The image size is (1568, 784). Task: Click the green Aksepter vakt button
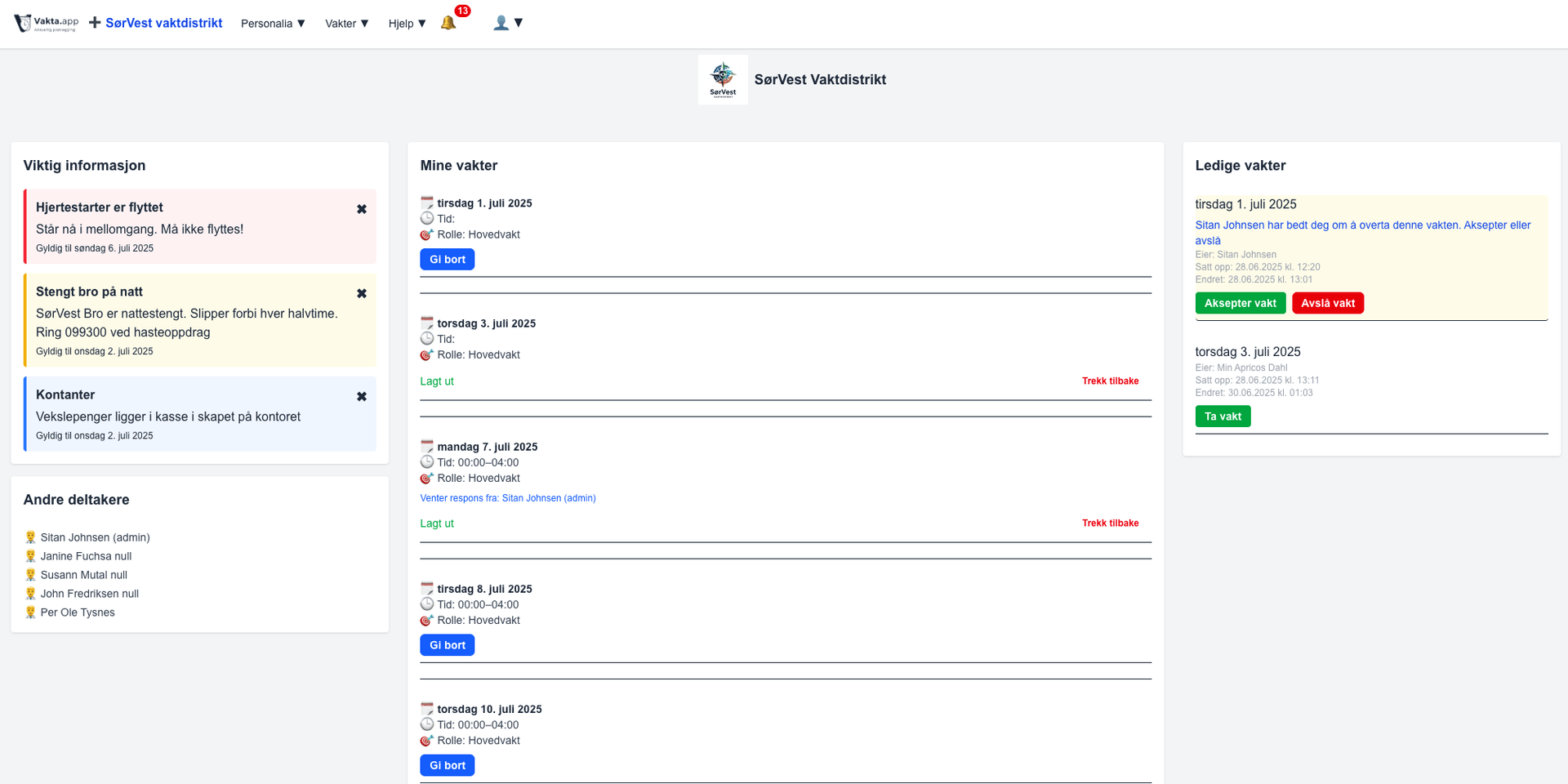coord(1241,302)
